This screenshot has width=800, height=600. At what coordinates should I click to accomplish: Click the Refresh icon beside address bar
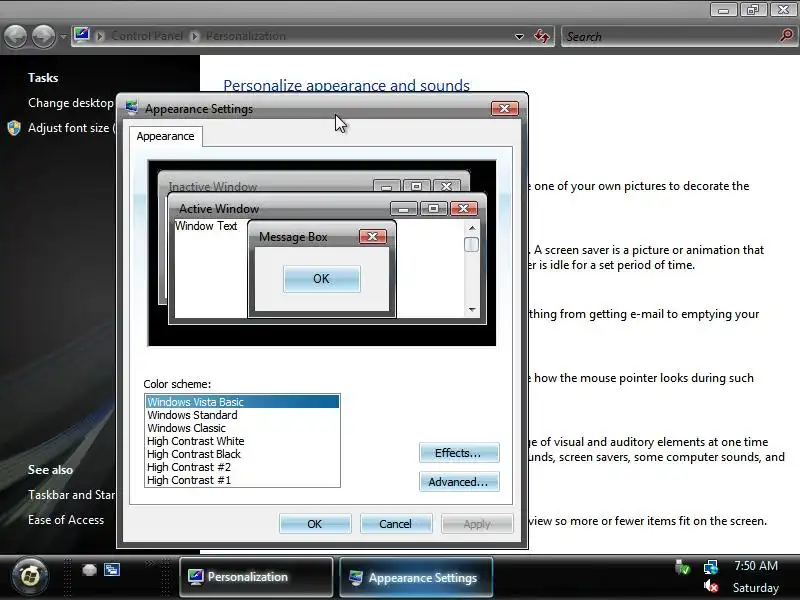pyautogui.click(x=542, y=36)
